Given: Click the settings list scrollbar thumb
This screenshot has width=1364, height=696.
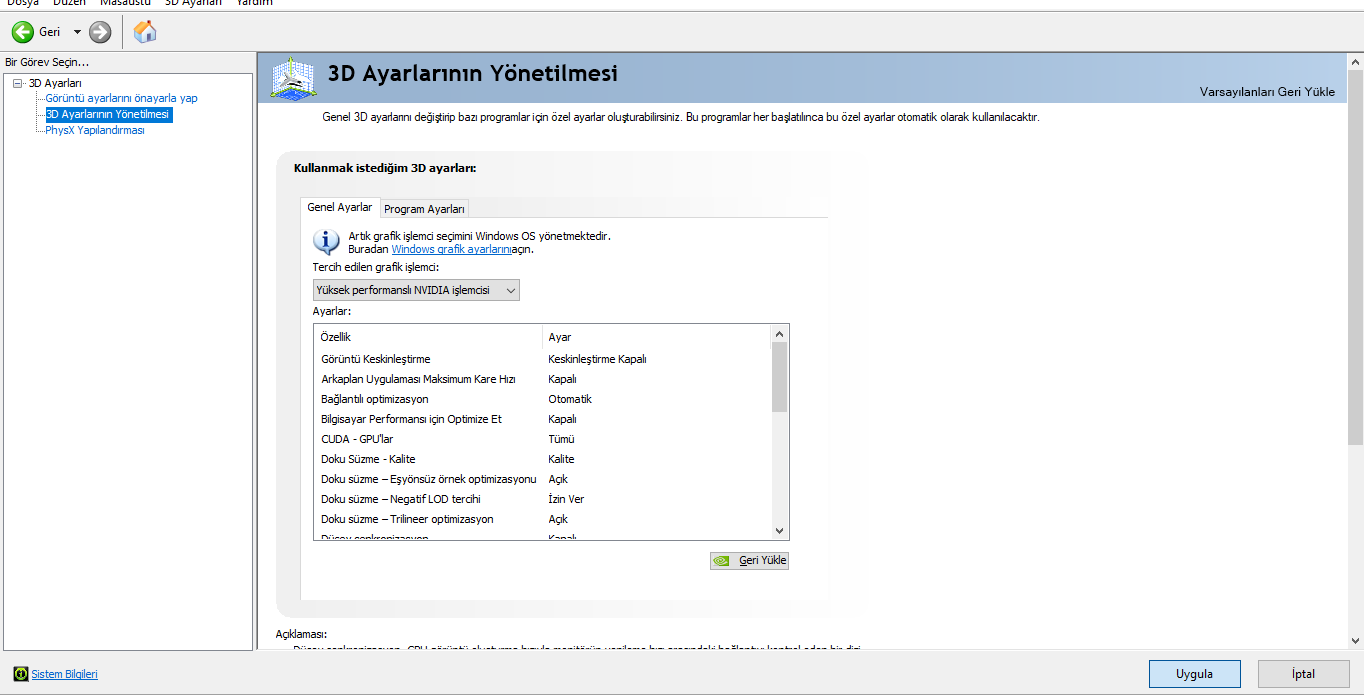Looking at the screenshot, I should pyautogui.click(x=780, y=377).
